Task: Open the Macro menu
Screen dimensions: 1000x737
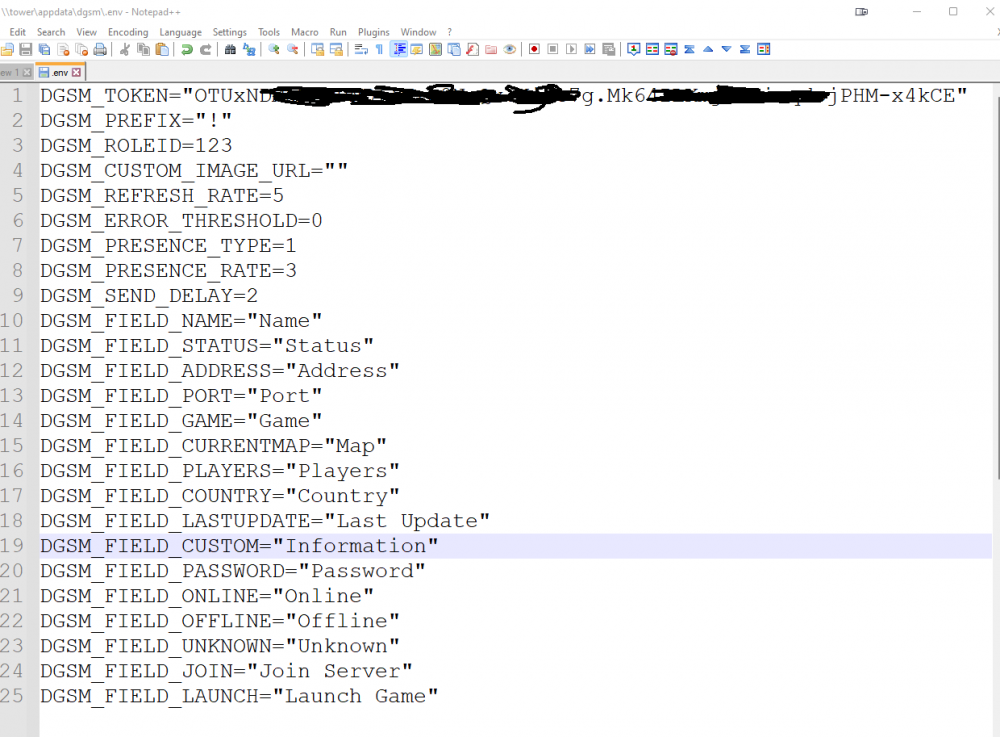Action: tap(305, 32)
